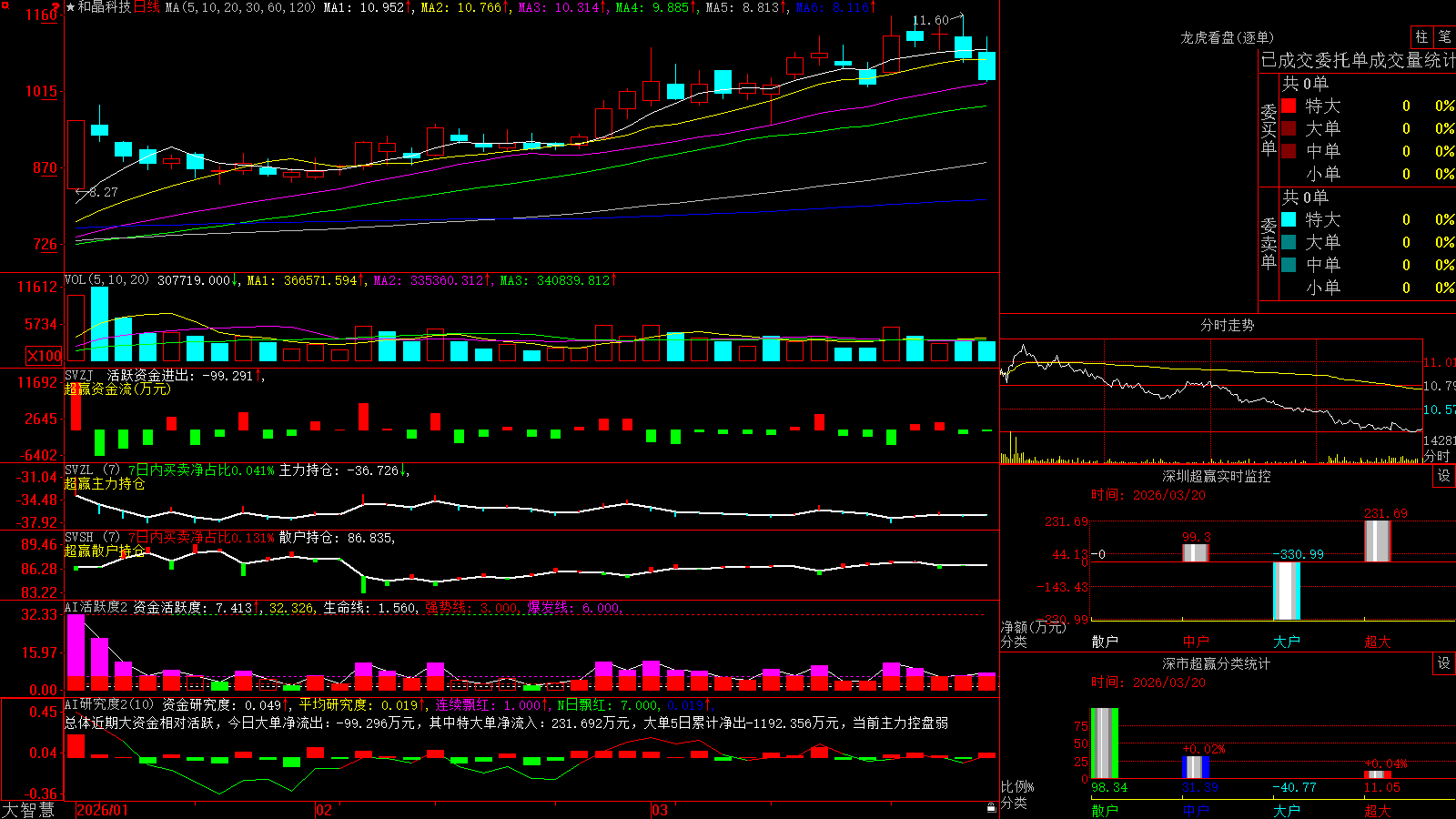Click the 和晶科技 stock name
1456x819 pixels.
point(105,7)
